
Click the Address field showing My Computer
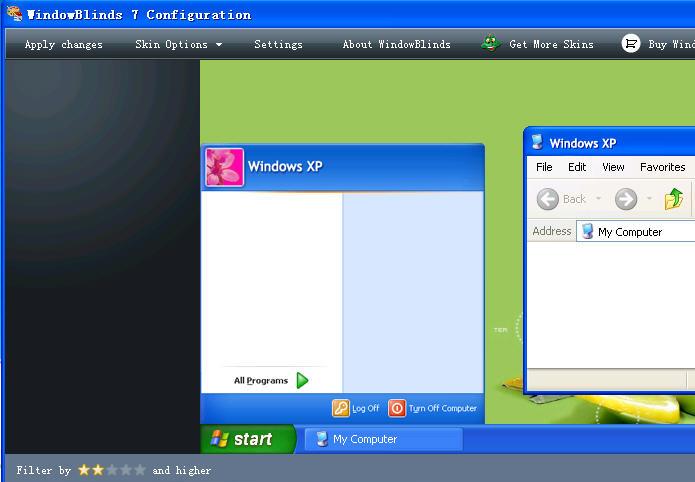640,232
